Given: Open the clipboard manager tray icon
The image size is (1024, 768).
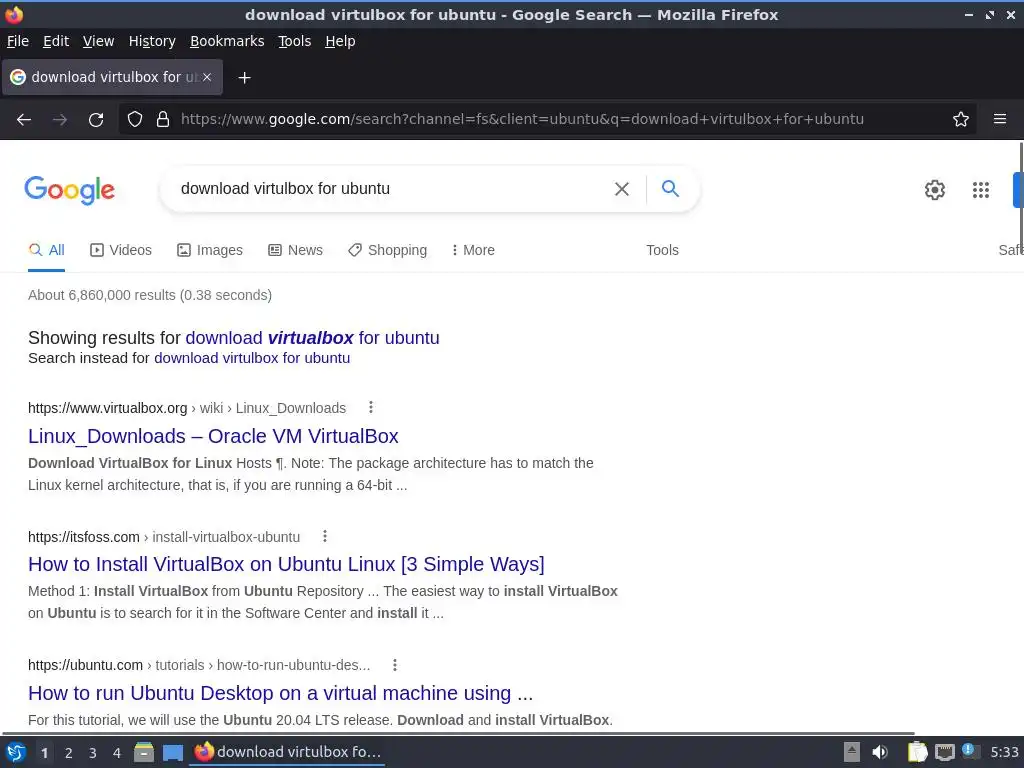Looking at the screenshot, I should coord(917,752).
